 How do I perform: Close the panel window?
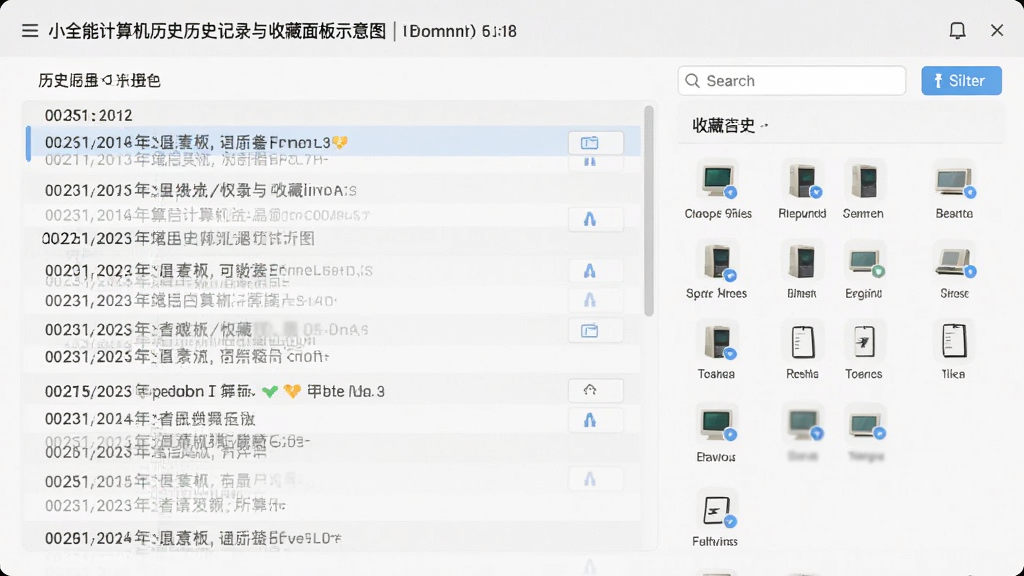997,31
